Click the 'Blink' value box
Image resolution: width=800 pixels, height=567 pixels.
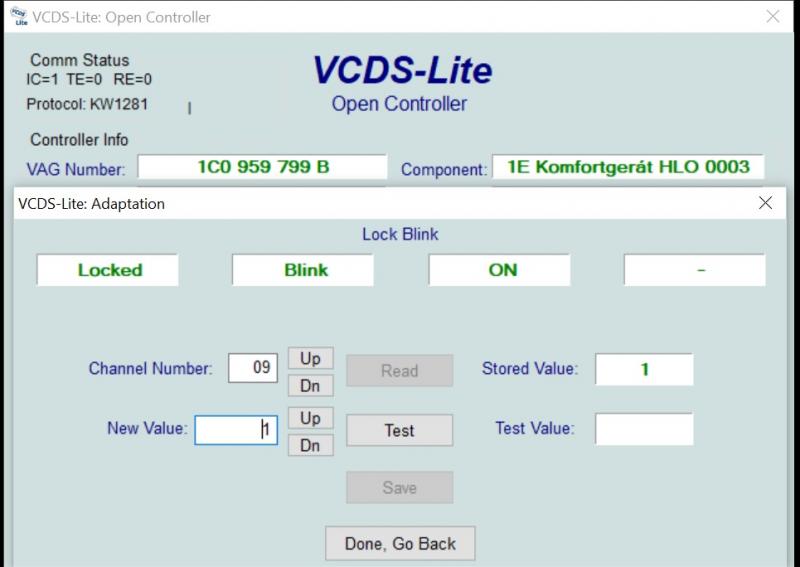[303, 269]
